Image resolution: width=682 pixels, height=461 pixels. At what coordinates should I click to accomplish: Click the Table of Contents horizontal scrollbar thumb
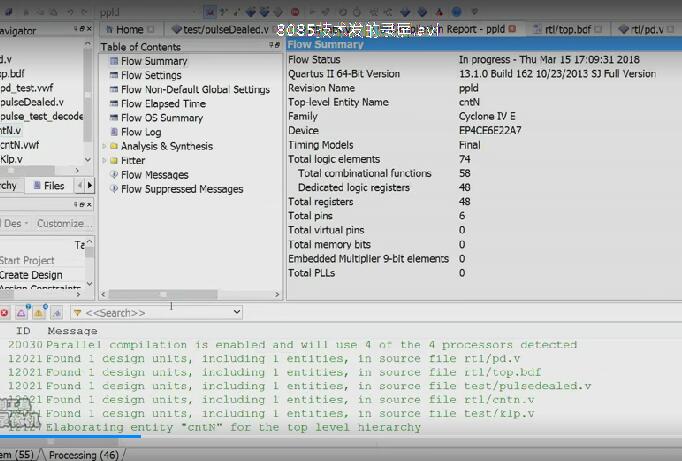point(163,294)
